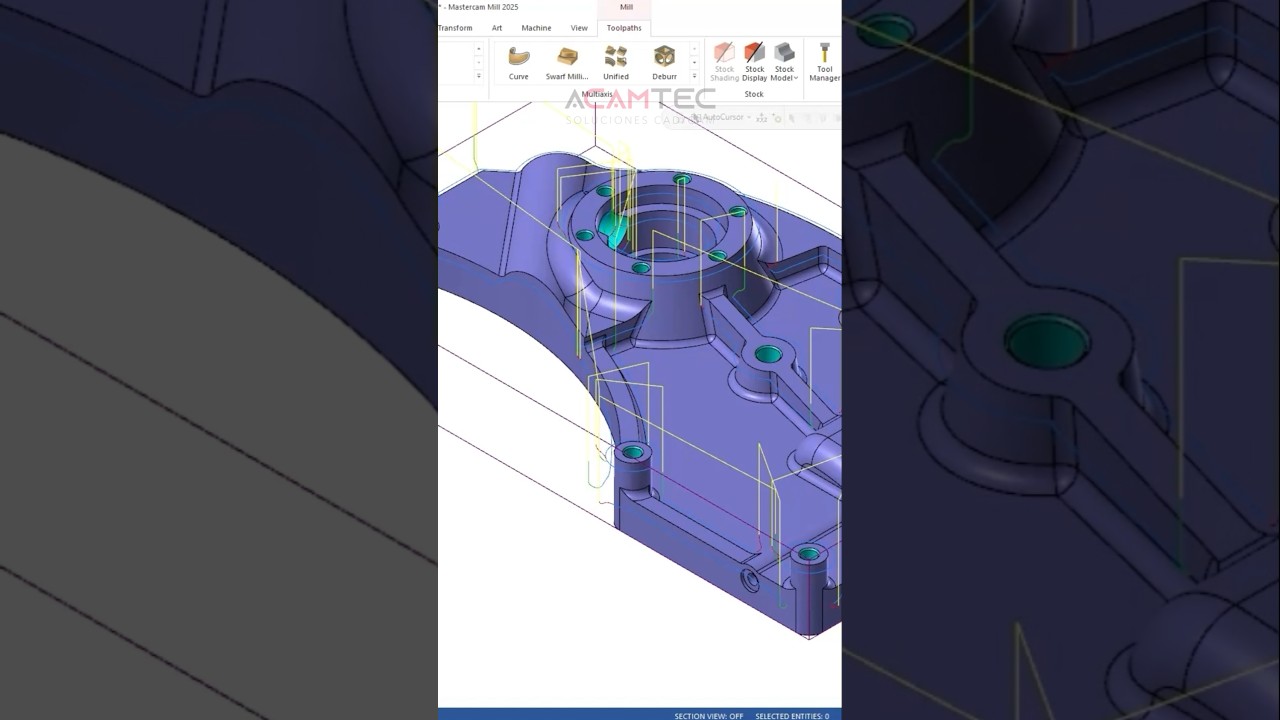The width and height of the screenshot is (1280, 720).
Task: Click SELECTED ENTITIES: 0 in status bar
Action: pyautogui.click(x=792, y=716)
